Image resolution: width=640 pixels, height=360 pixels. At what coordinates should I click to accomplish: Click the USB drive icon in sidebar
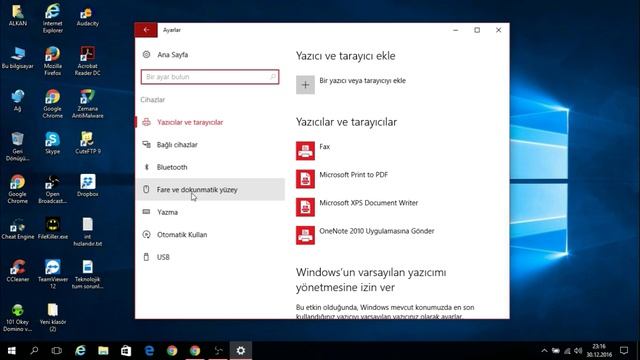[146, 257]
